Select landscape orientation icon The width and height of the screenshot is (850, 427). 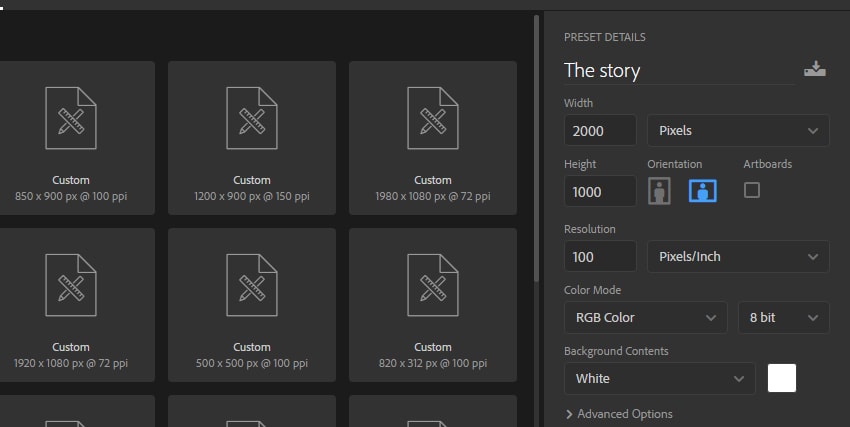tap(703, 190)
